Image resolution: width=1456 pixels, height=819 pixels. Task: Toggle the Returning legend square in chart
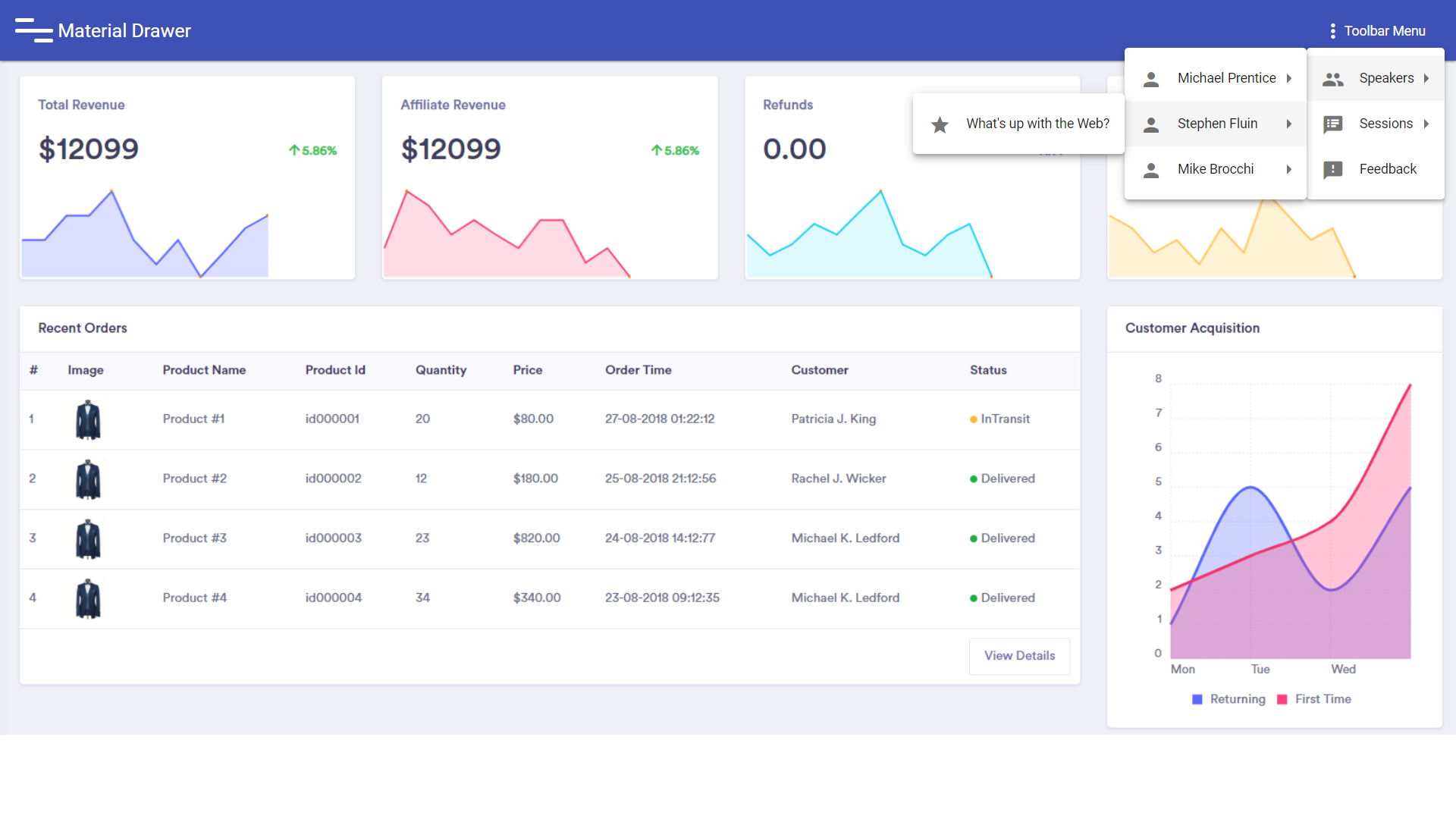click(1197, 699)
